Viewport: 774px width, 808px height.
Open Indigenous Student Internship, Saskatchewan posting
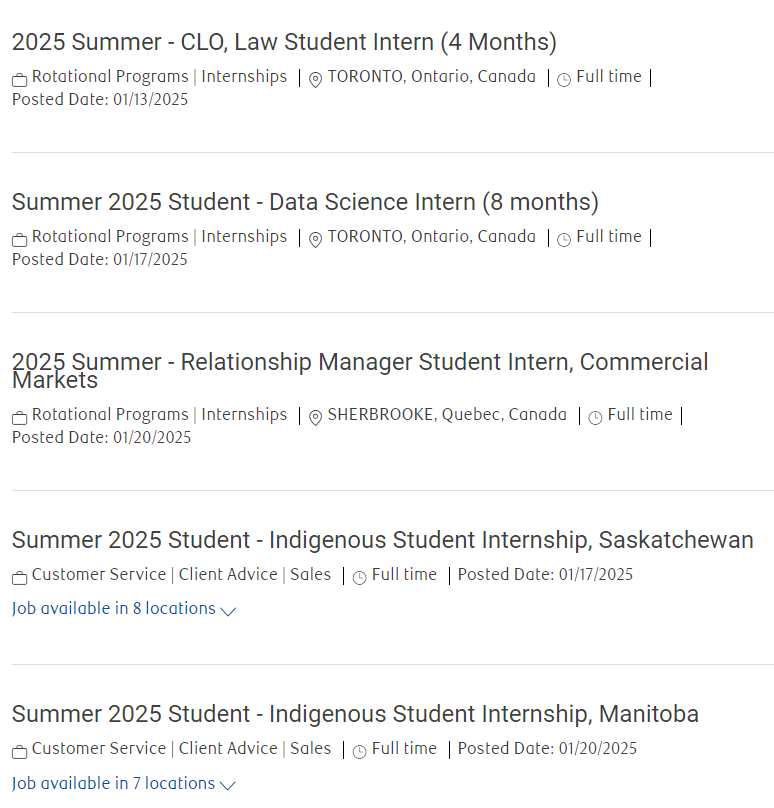click(x=382, y=540)
